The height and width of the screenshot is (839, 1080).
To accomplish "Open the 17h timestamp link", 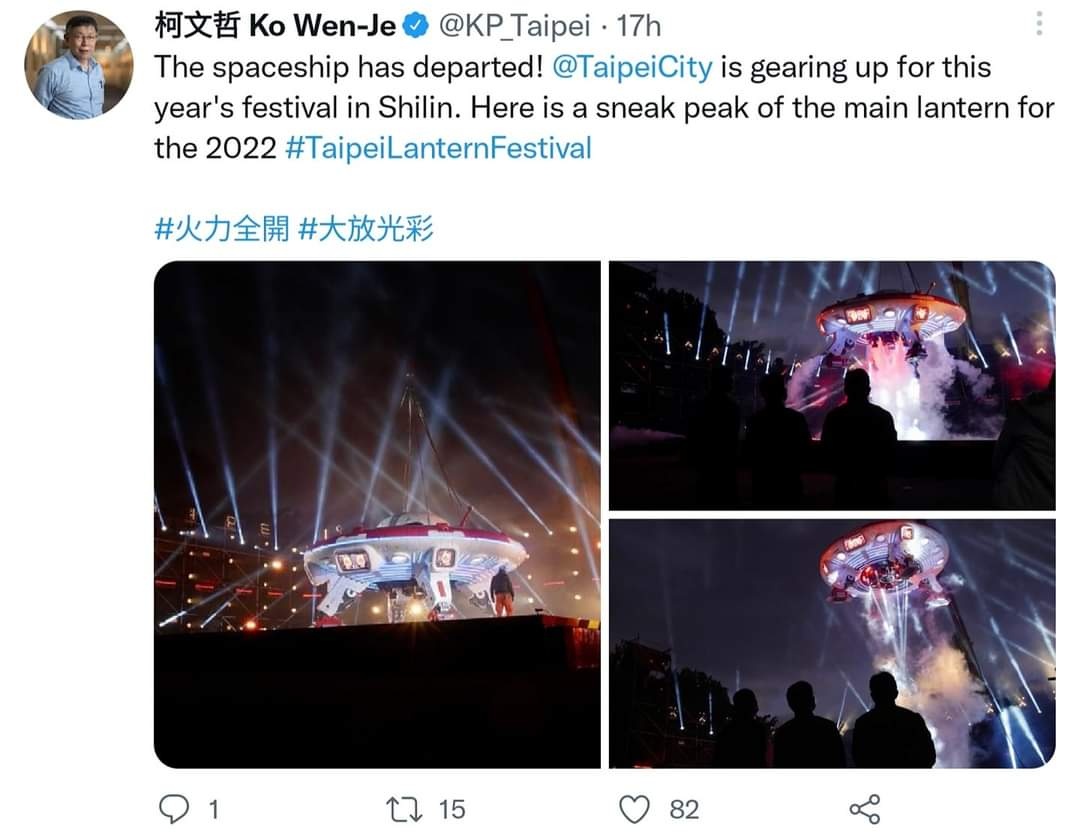I will [x=638, y=26].
